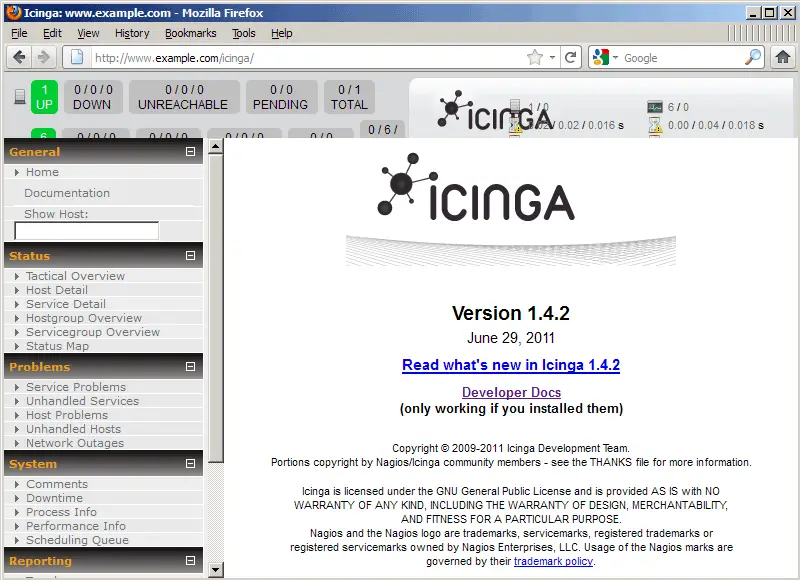Open the Downtime page
The height and width of the screenshot is (580, 800).
(x=54, y=498)
